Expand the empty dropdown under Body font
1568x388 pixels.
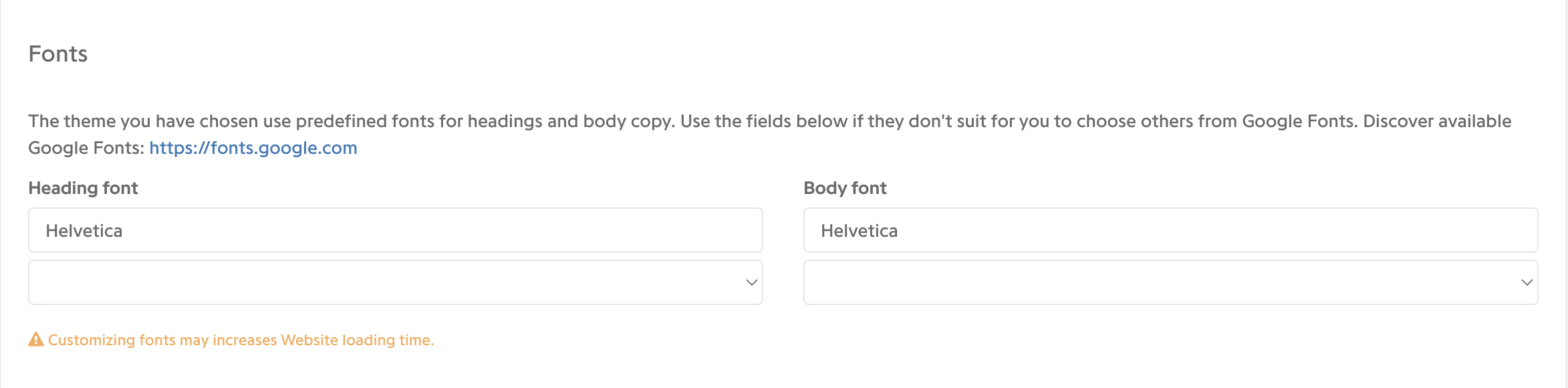1170,282
